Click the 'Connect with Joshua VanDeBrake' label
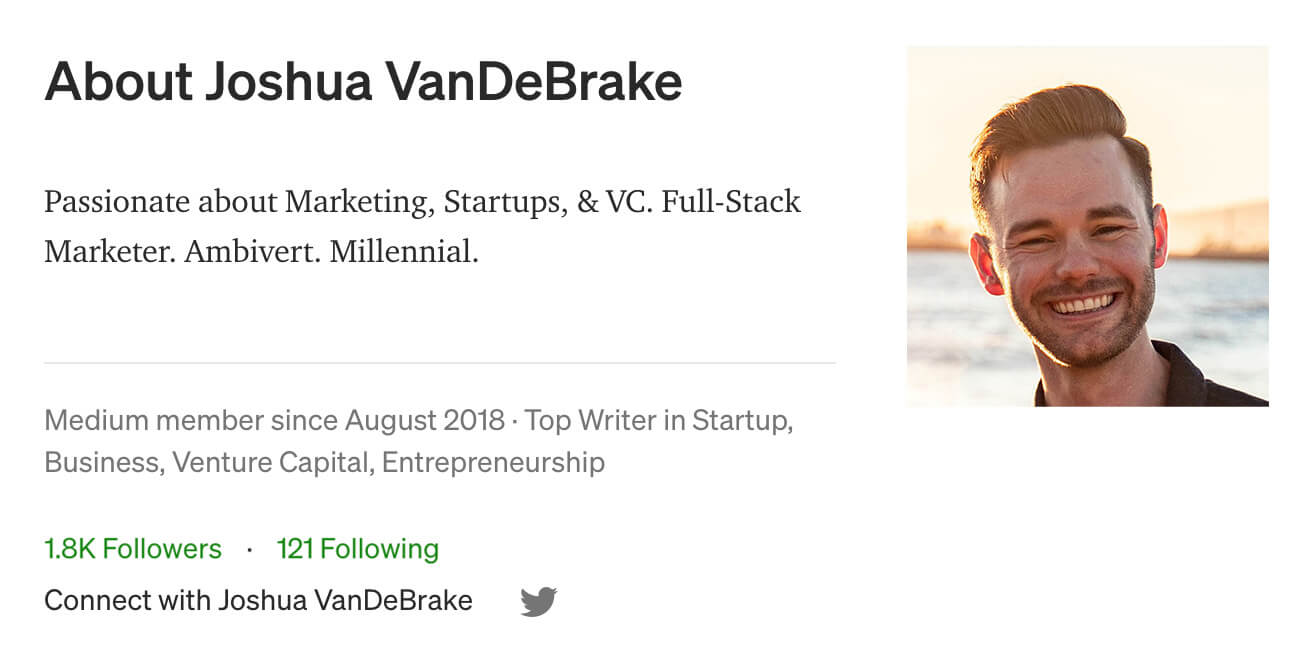Screen dimensions: 1314x657 (x=258, y=601)
